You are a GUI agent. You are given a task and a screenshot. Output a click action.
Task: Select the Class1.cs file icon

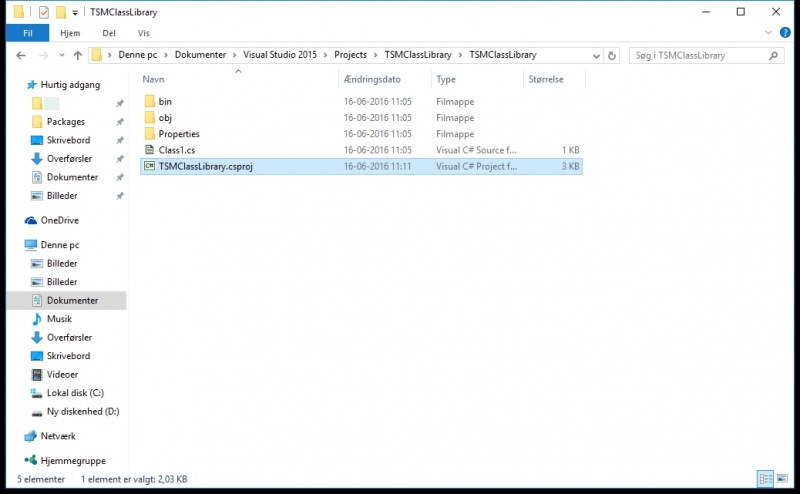click(x=149, y=150)
